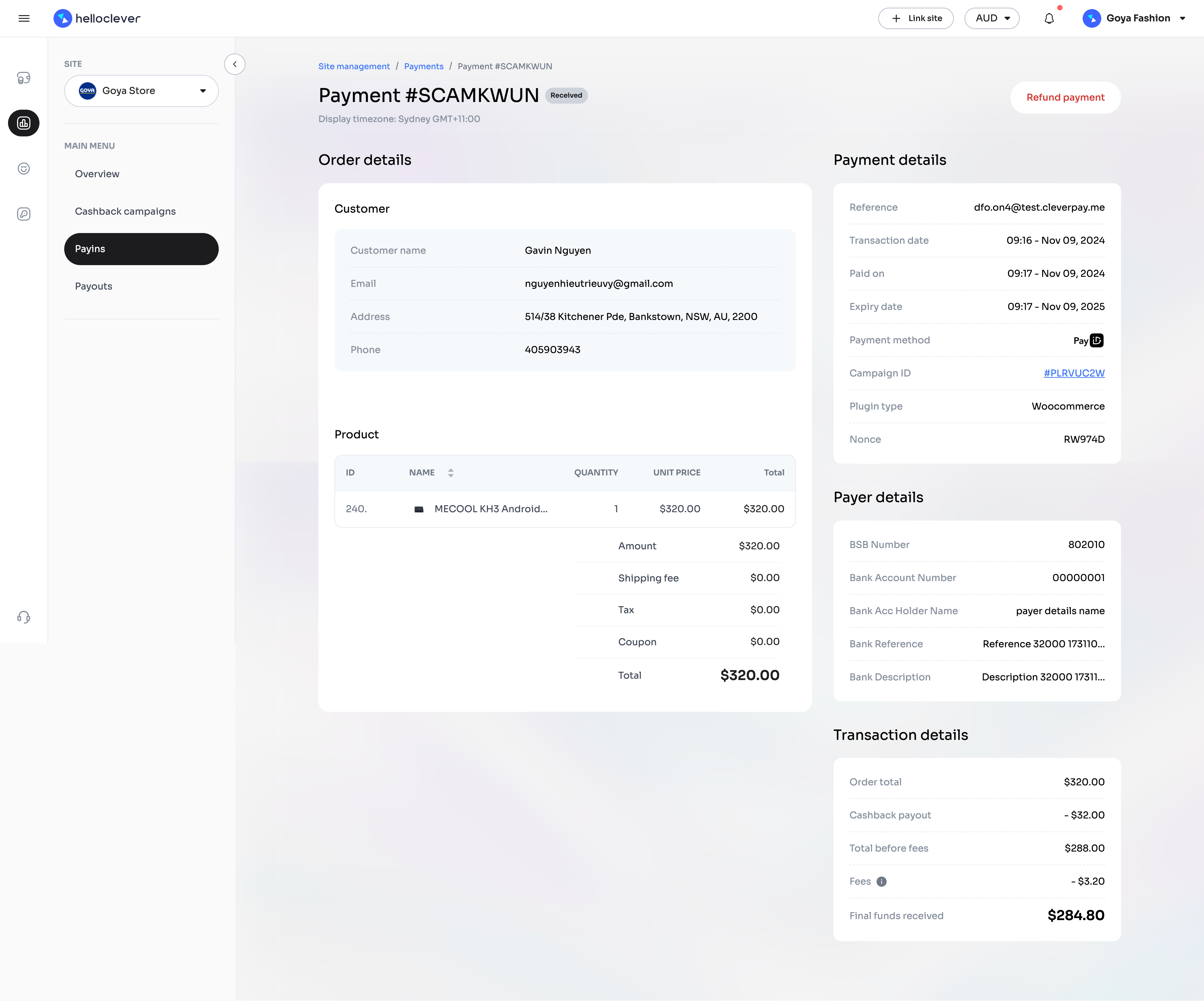The image size is (1204, 1001).
Task: Click the MECOOL KH3 product thumbnail
Action: tap(418, 509)
